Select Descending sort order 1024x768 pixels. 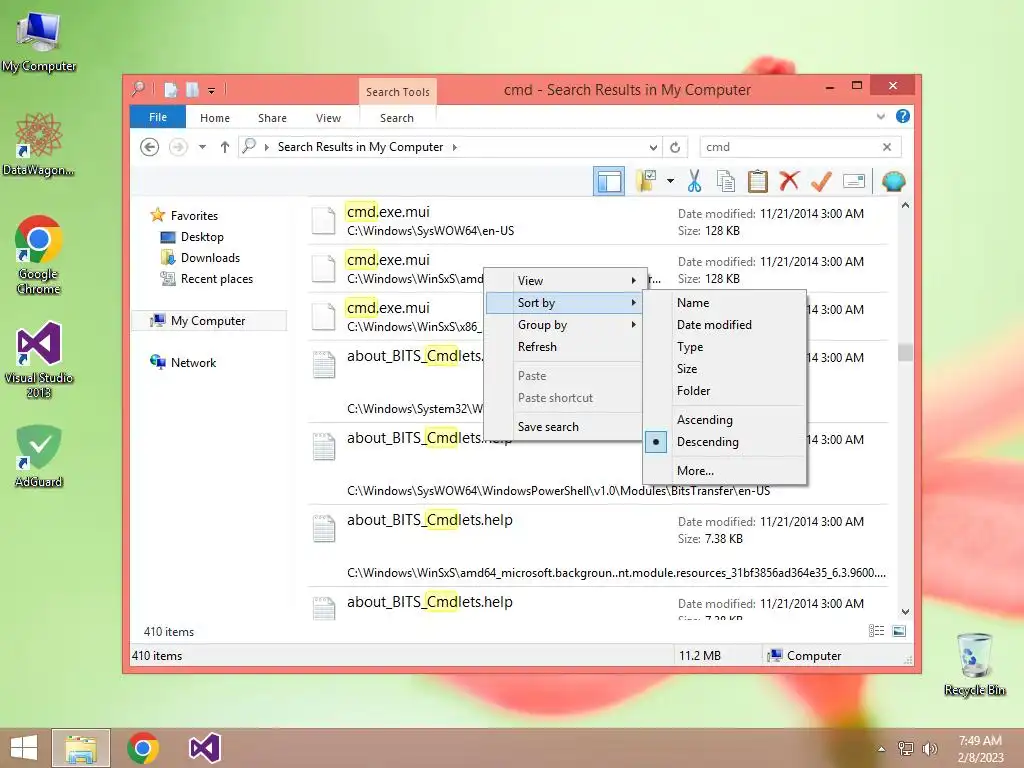pyautogui.click(x=725, y=441)
